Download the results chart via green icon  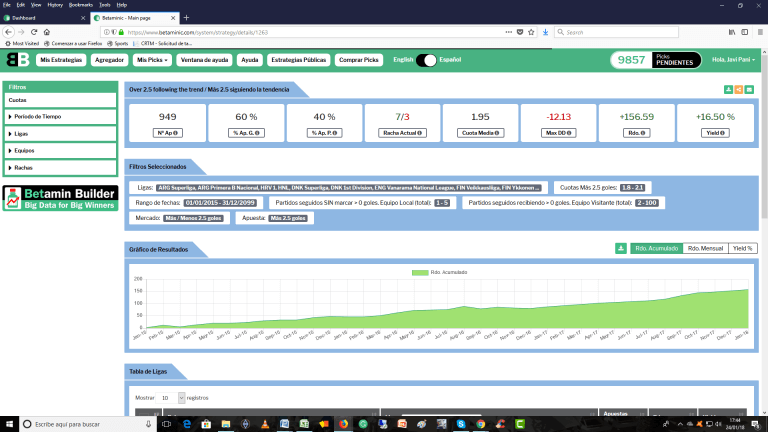[621, 248]
